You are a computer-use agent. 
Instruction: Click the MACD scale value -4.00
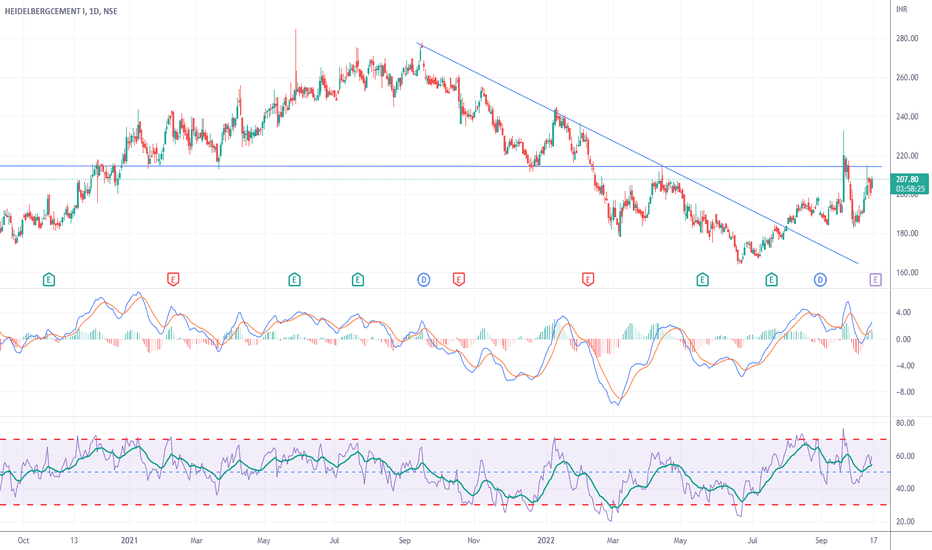[903, 366]
